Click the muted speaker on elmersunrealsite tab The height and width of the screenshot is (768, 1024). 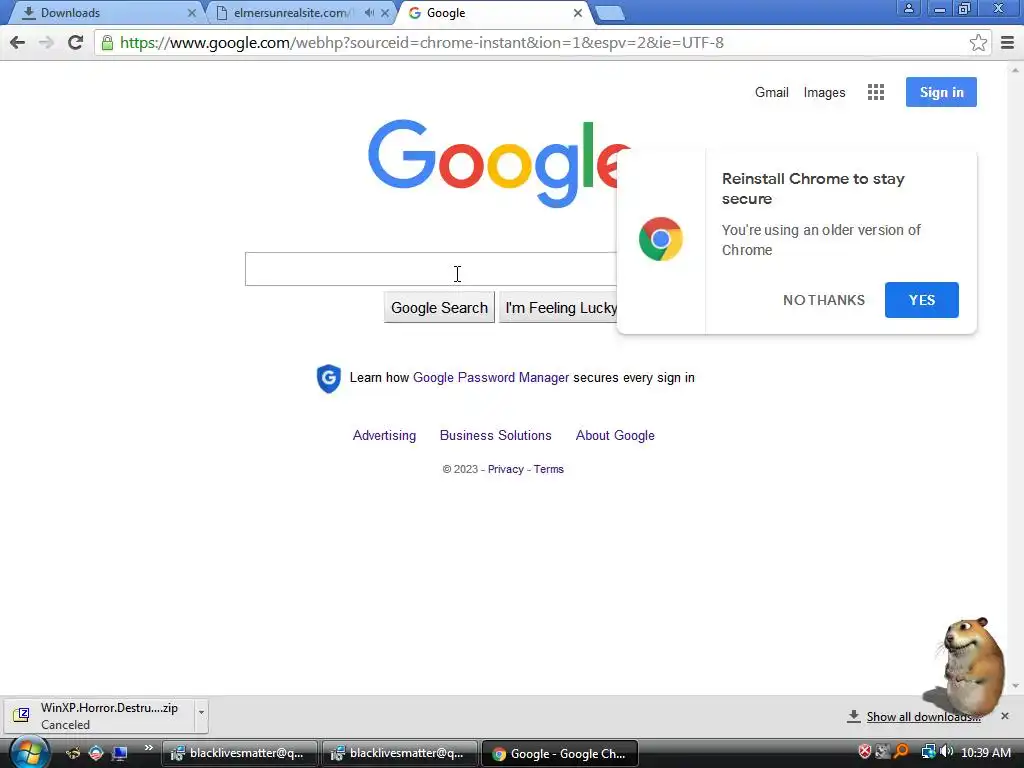[369, 12]
